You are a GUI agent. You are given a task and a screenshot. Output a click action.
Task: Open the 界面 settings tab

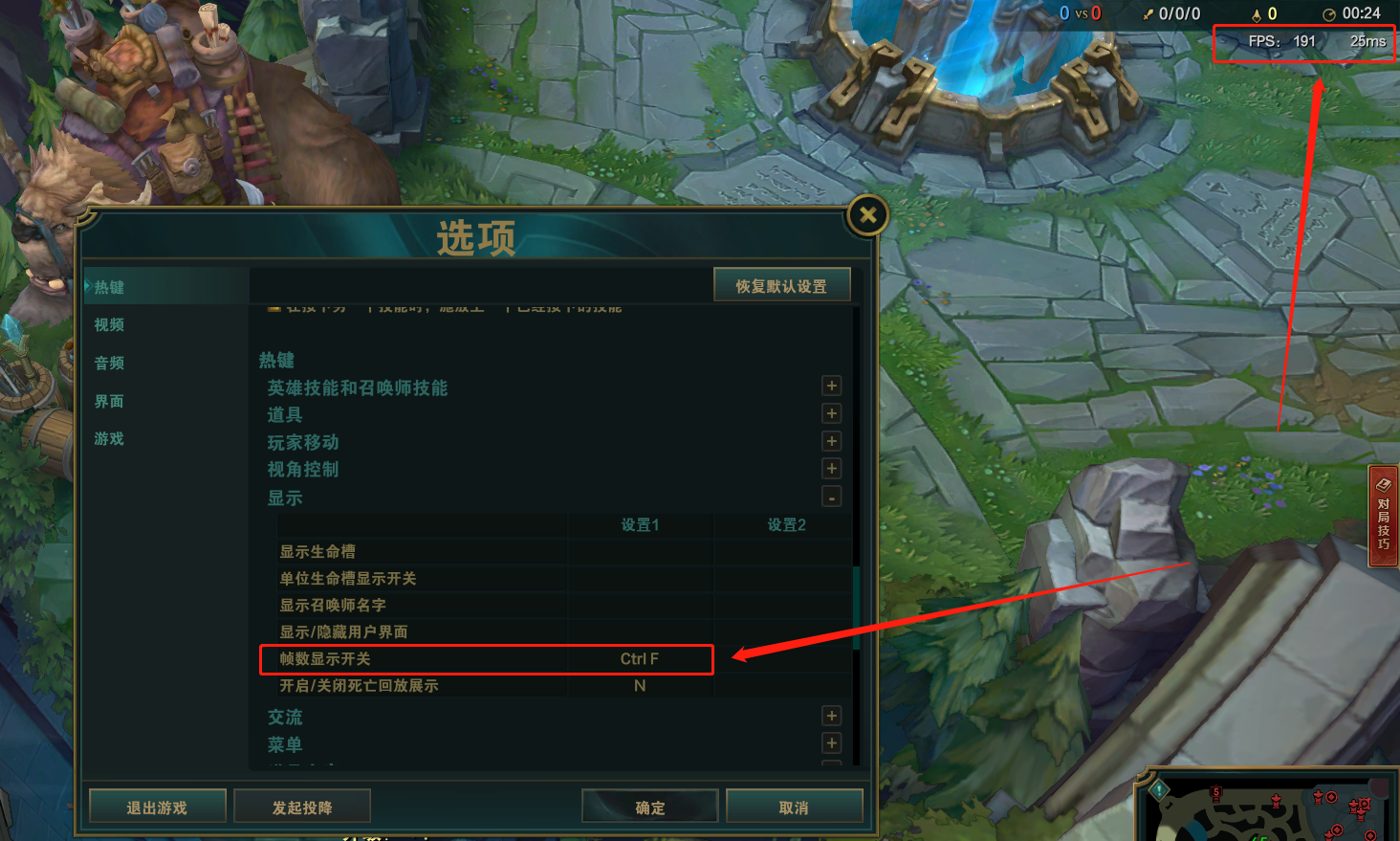click(109, 401)
